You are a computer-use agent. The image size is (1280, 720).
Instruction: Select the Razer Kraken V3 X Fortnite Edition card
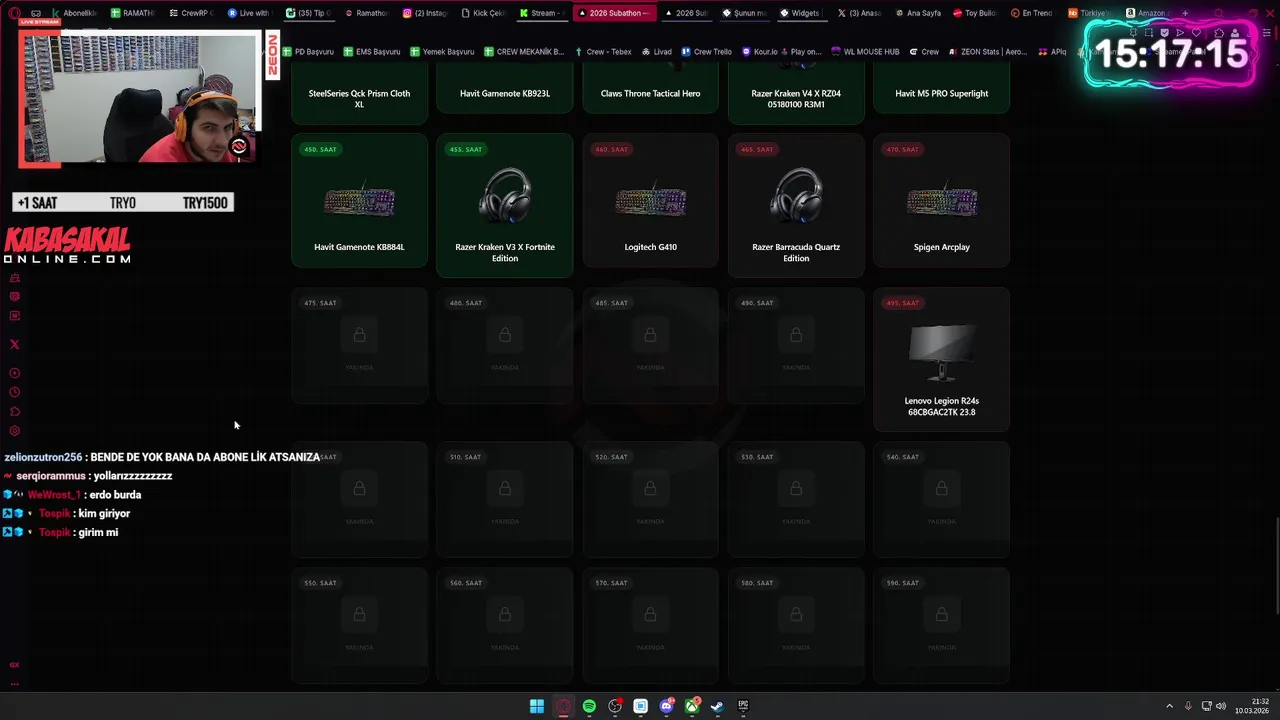tap(505, 205)
